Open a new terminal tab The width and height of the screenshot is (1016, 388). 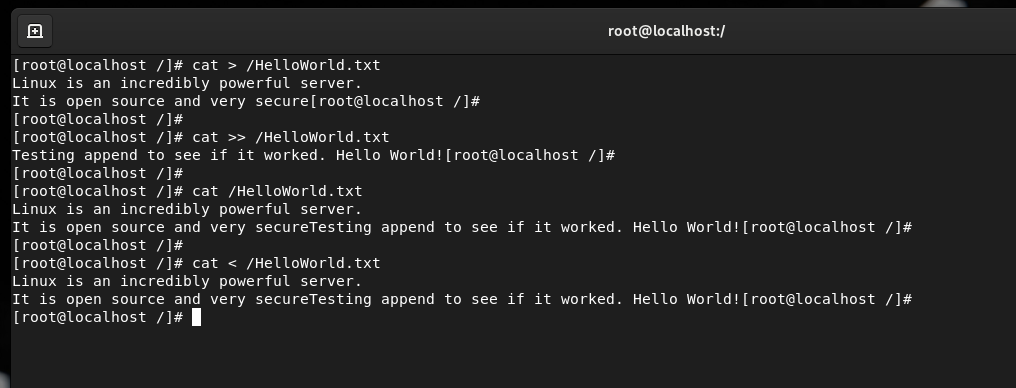tap(34, 31)
